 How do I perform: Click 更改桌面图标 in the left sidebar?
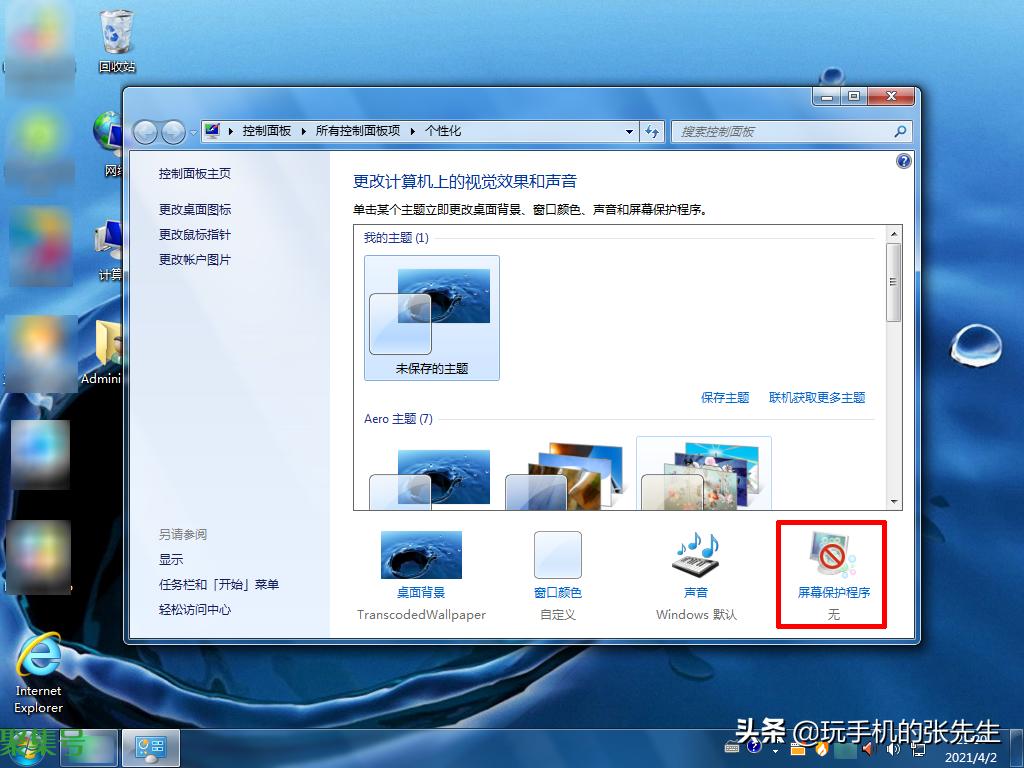[195, 209]
